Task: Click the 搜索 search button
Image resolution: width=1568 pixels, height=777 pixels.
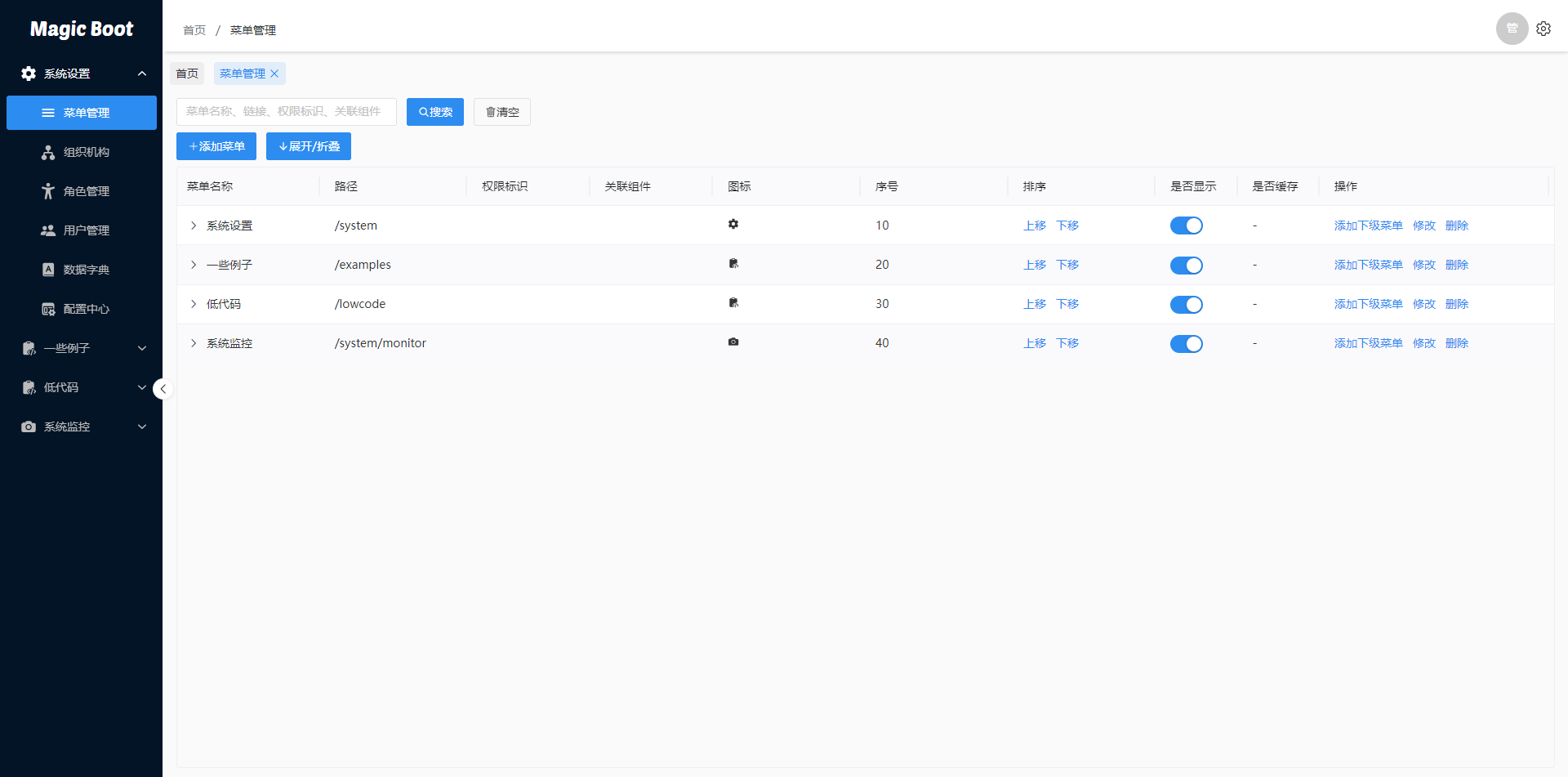Action: (435, 112)
